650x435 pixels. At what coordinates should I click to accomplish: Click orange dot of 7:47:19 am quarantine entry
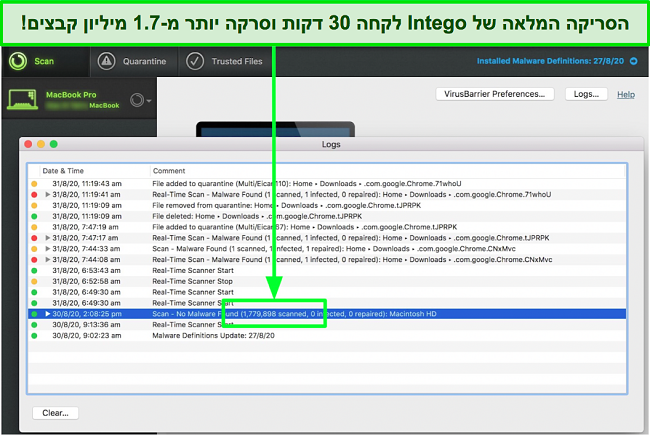click(x=34, y=227)
